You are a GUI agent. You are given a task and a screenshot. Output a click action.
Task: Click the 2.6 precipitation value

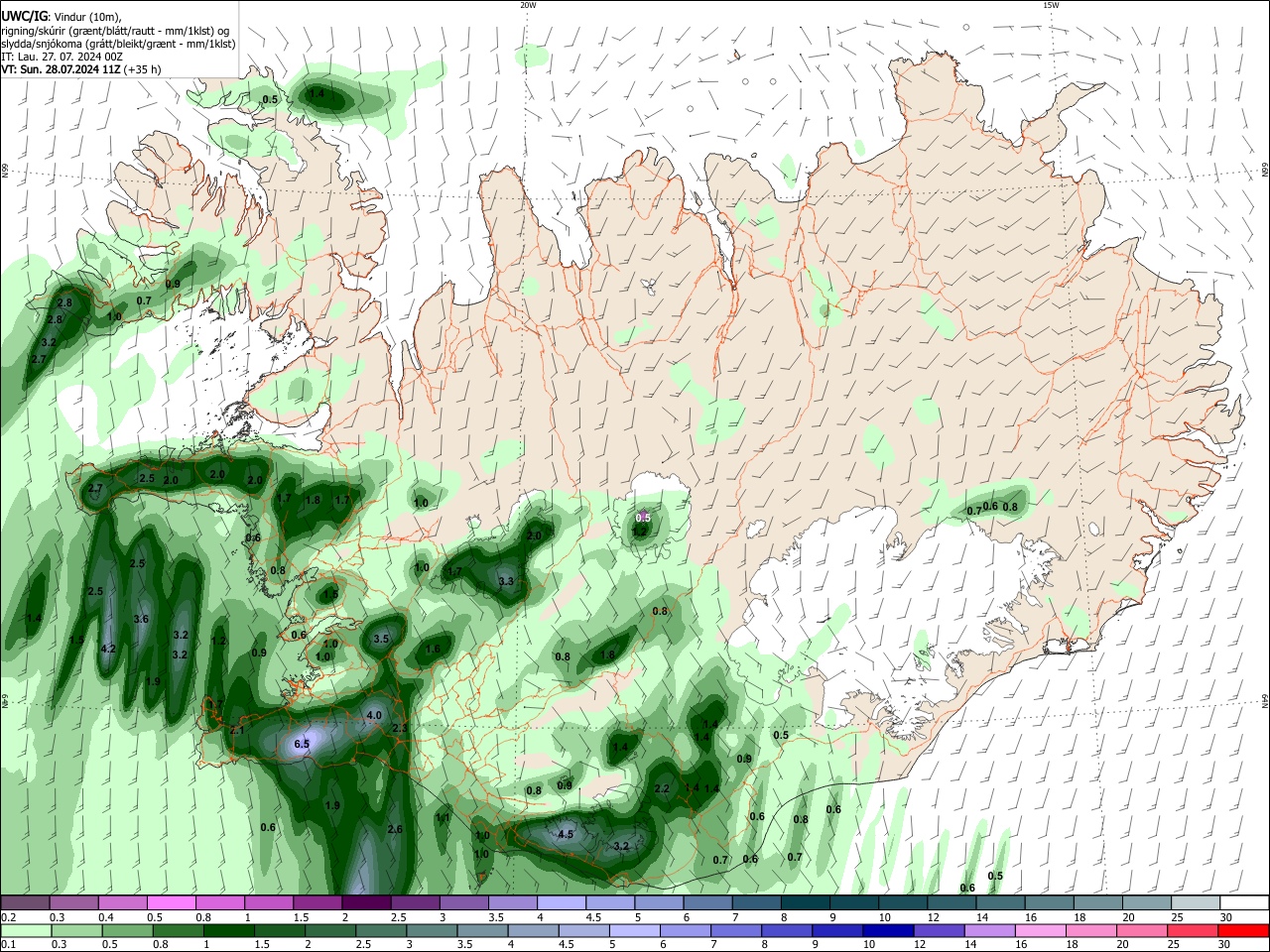pos(395,829)
